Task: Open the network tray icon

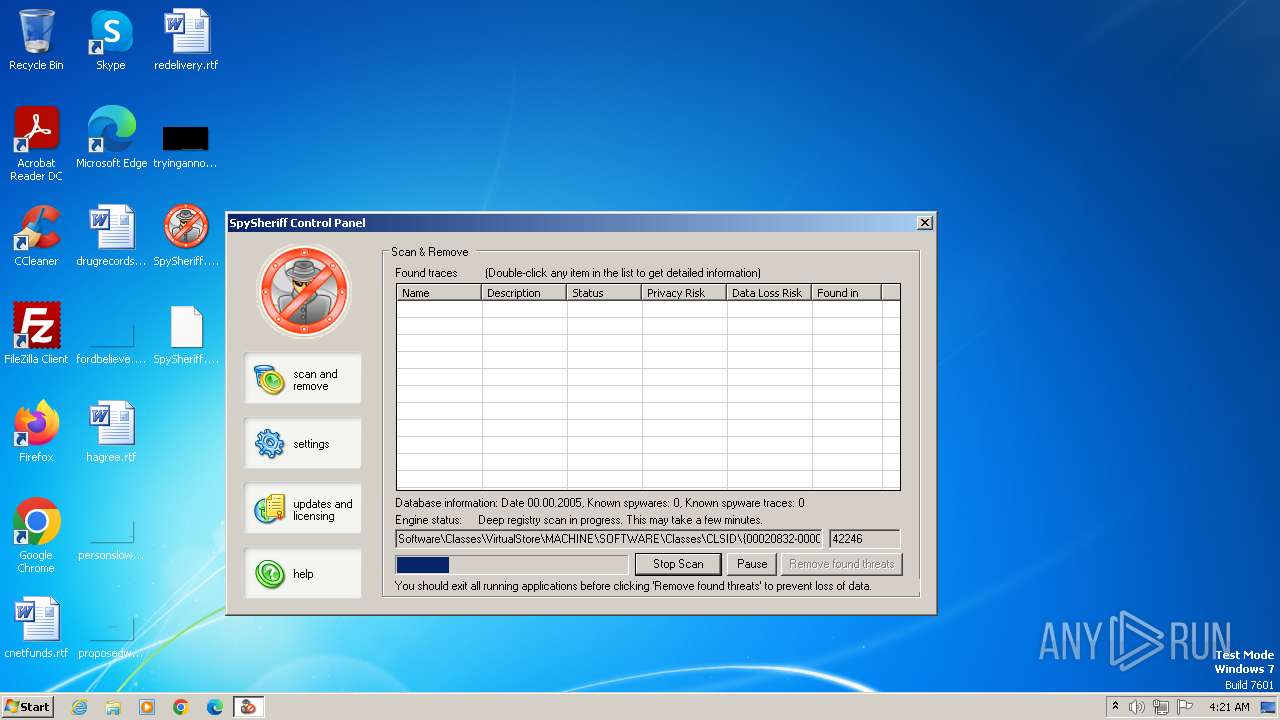Action: point(1160,707)
